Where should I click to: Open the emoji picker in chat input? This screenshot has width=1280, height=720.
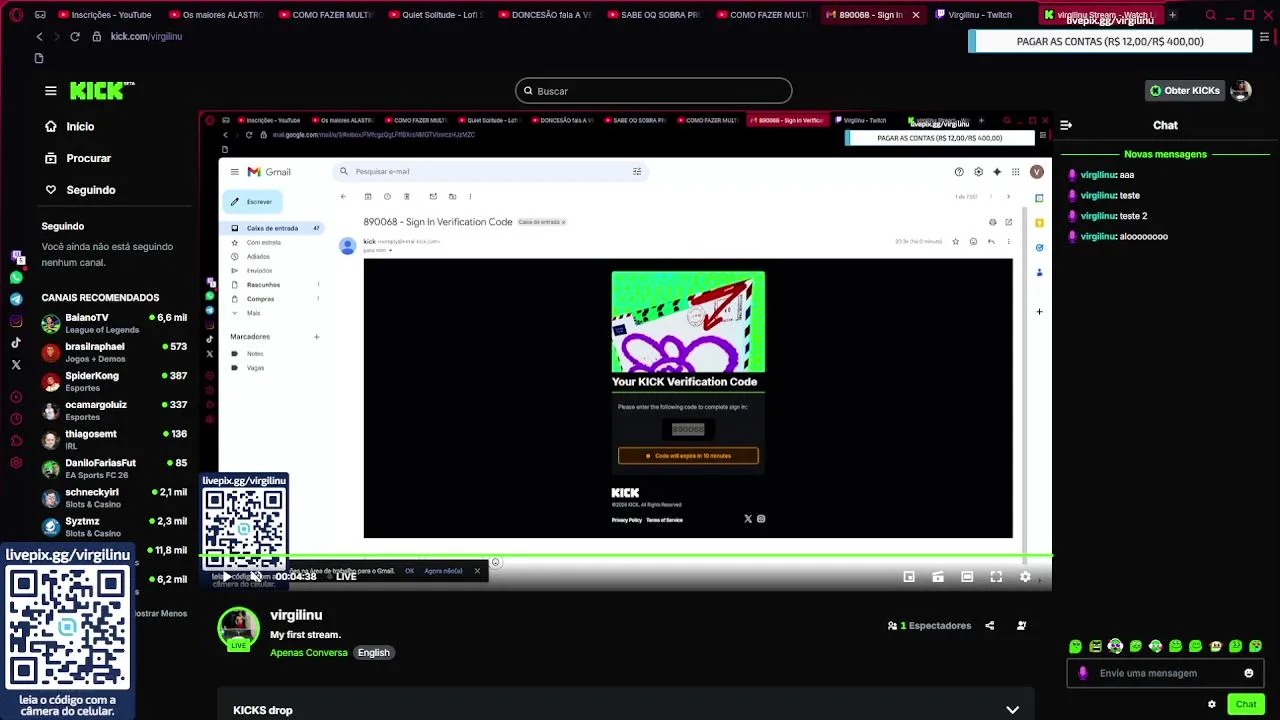tap(1248, 673)
